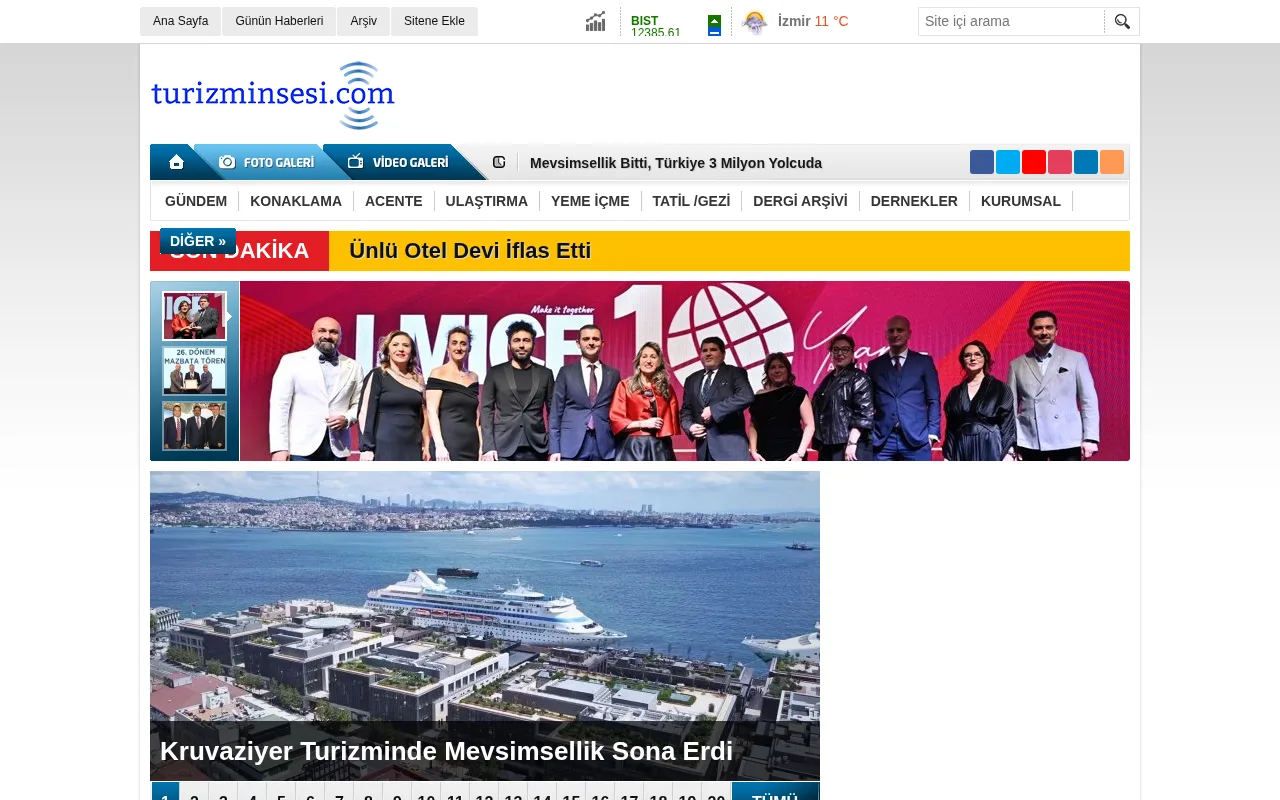Open the DİĞER breaking news expander
This screenshot has height=800, width=1280.
(197, 241)
